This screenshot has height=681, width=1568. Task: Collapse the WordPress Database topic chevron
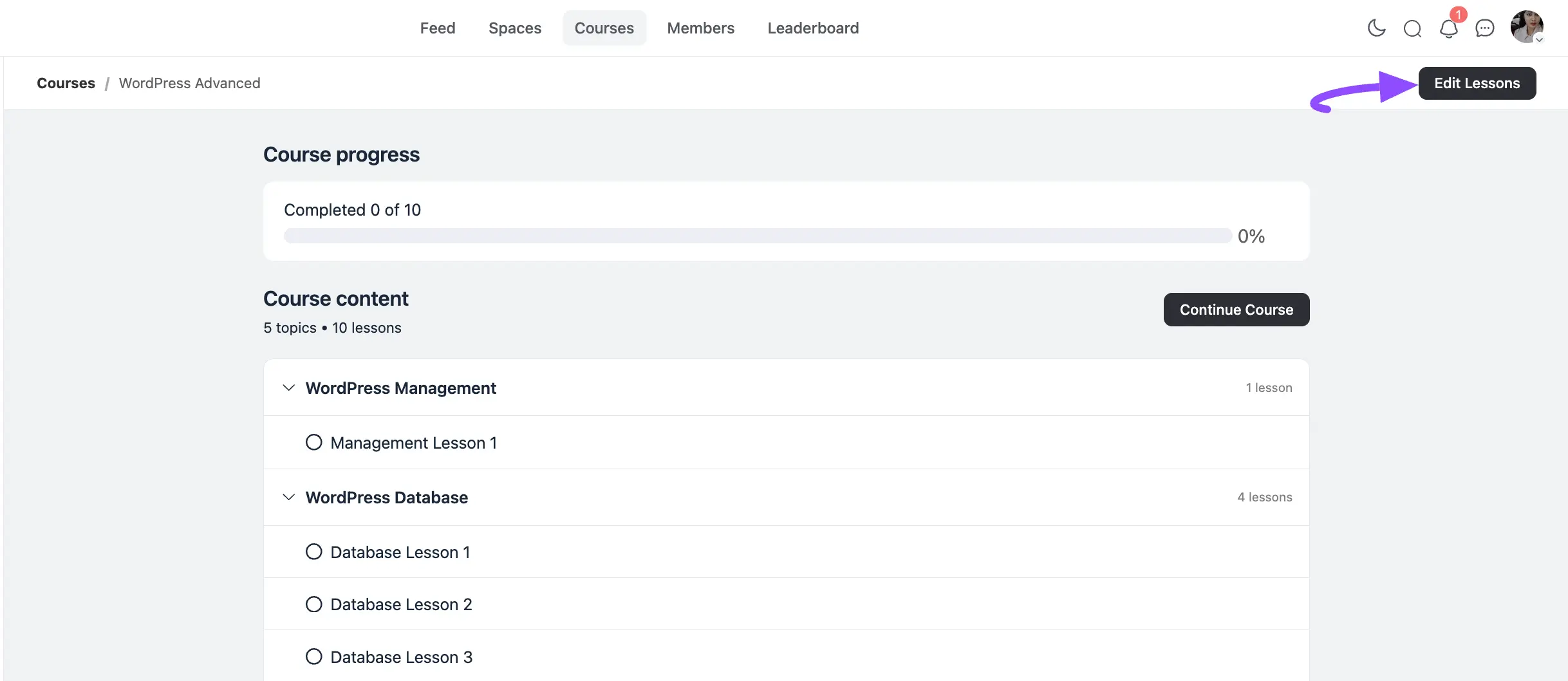pos(289,497)
